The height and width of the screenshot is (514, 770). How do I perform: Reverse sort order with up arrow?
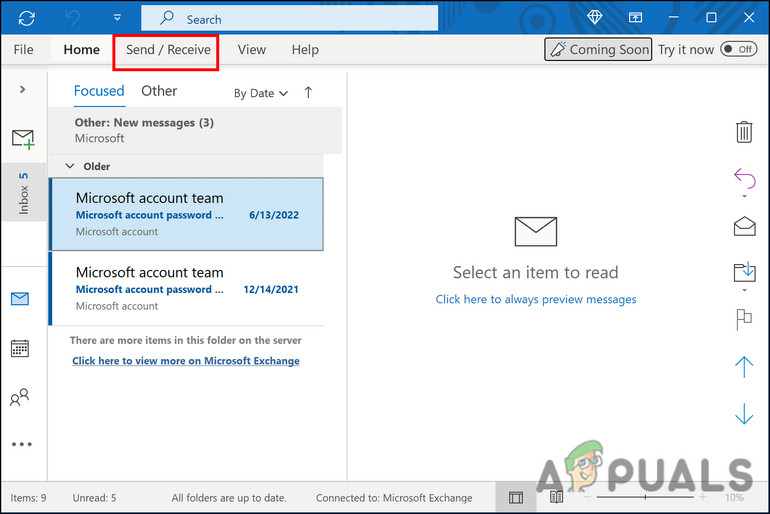[308, 92]
